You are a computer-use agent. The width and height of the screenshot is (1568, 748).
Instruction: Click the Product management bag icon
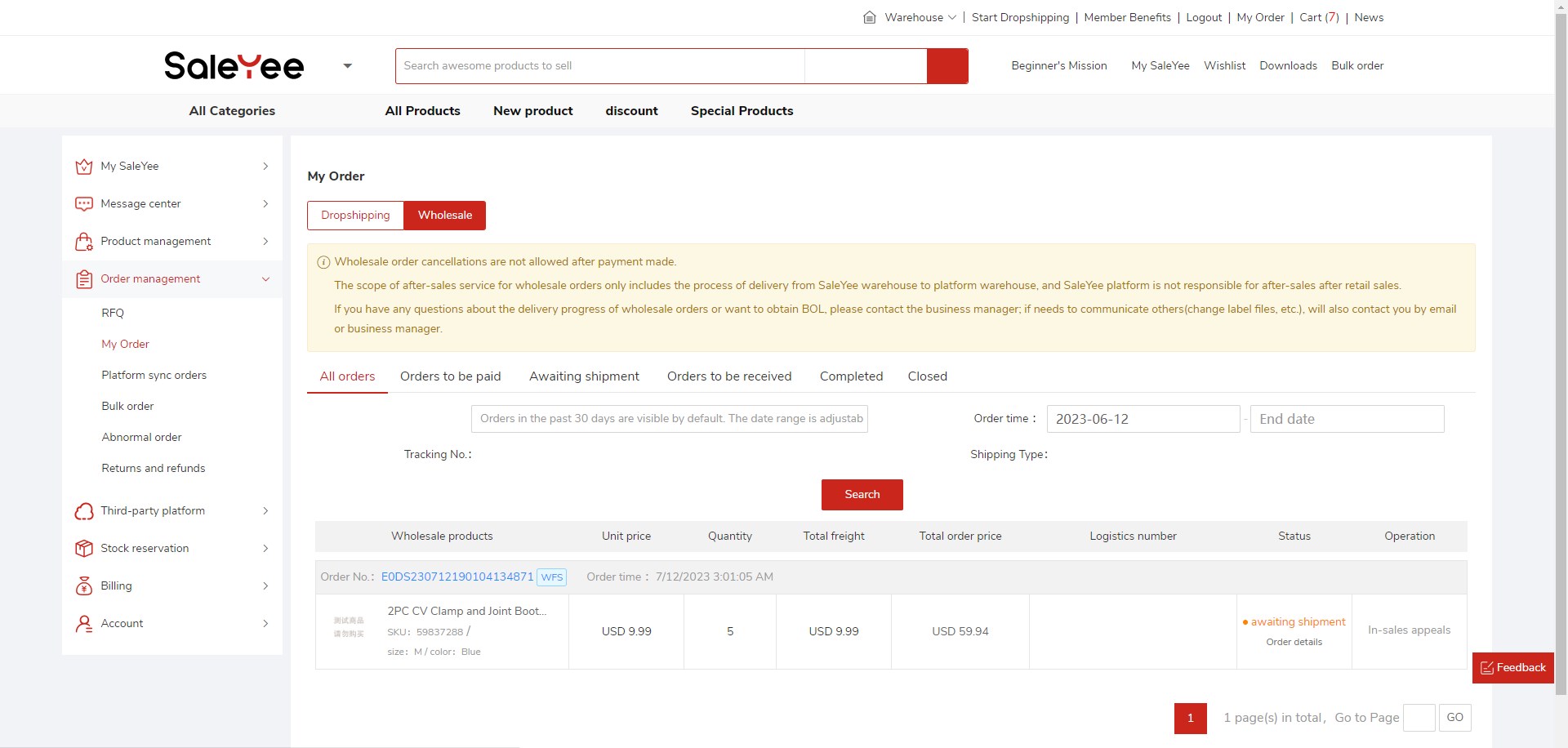tap(83, 242)
